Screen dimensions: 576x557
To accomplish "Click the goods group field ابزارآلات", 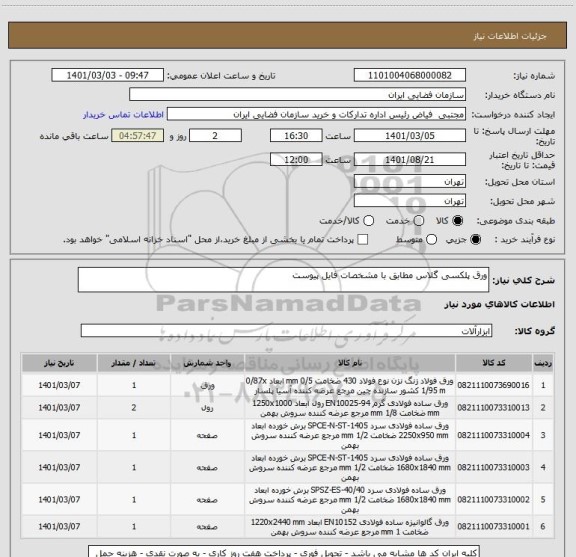I will tap(286, 331).
